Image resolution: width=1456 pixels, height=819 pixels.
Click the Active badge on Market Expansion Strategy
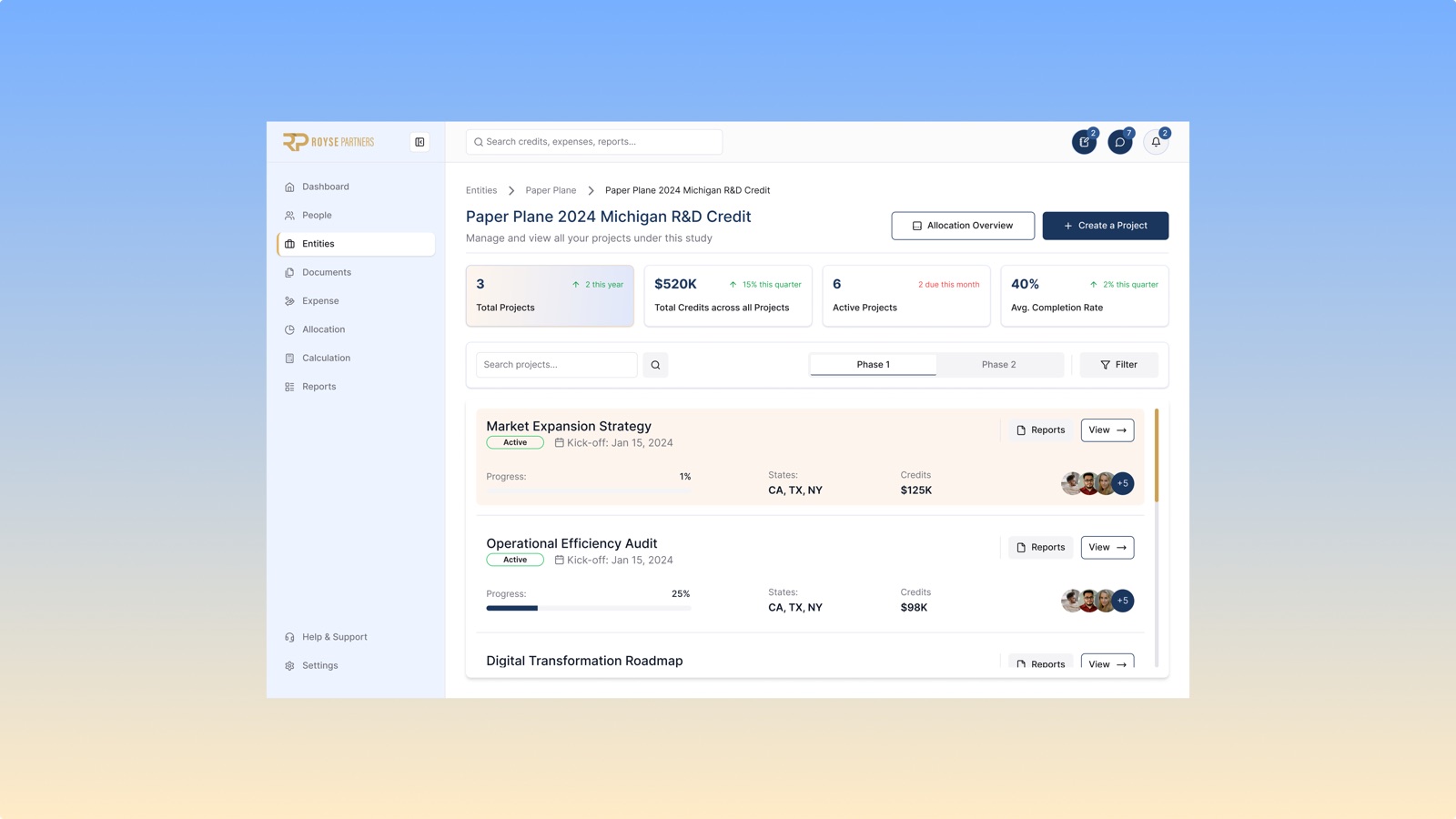515,442
